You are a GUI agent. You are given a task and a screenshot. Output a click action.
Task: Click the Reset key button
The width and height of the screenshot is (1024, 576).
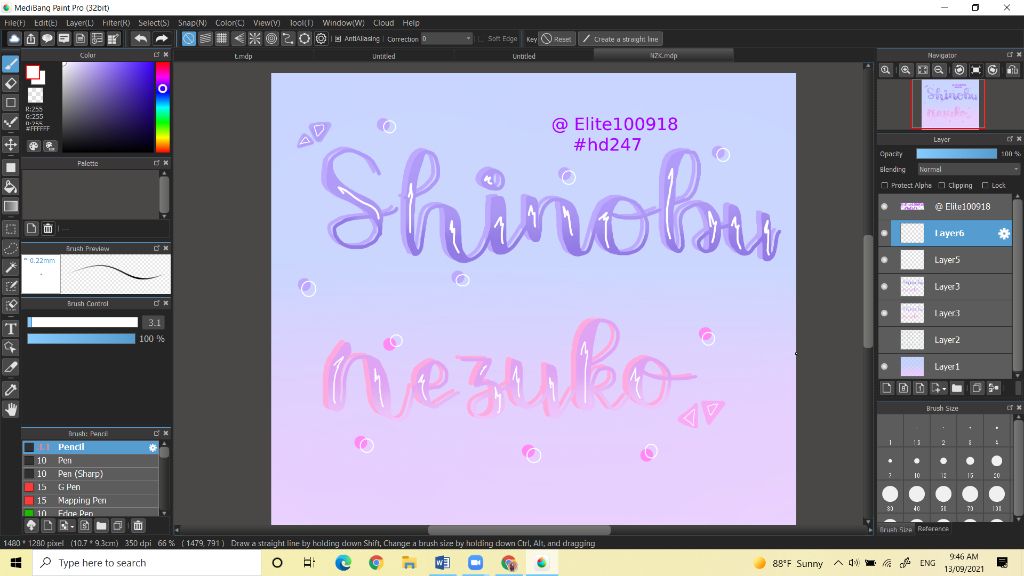(556, 39)
